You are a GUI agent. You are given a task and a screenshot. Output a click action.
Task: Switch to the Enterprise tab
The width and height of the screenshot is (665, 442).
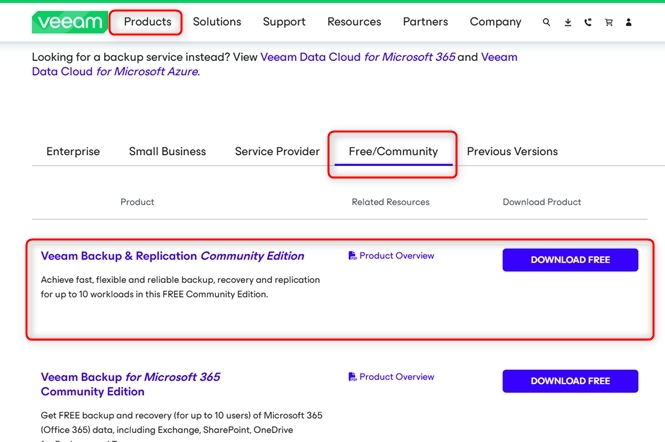73,152
